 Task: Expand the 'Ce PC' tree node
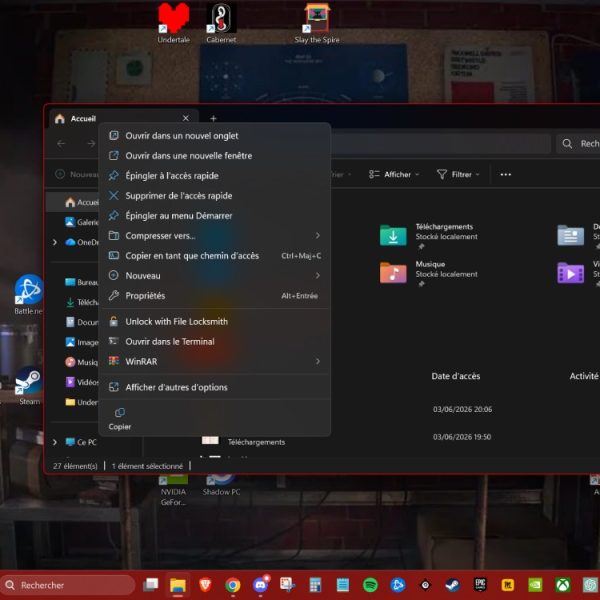[x=55, y=442]
